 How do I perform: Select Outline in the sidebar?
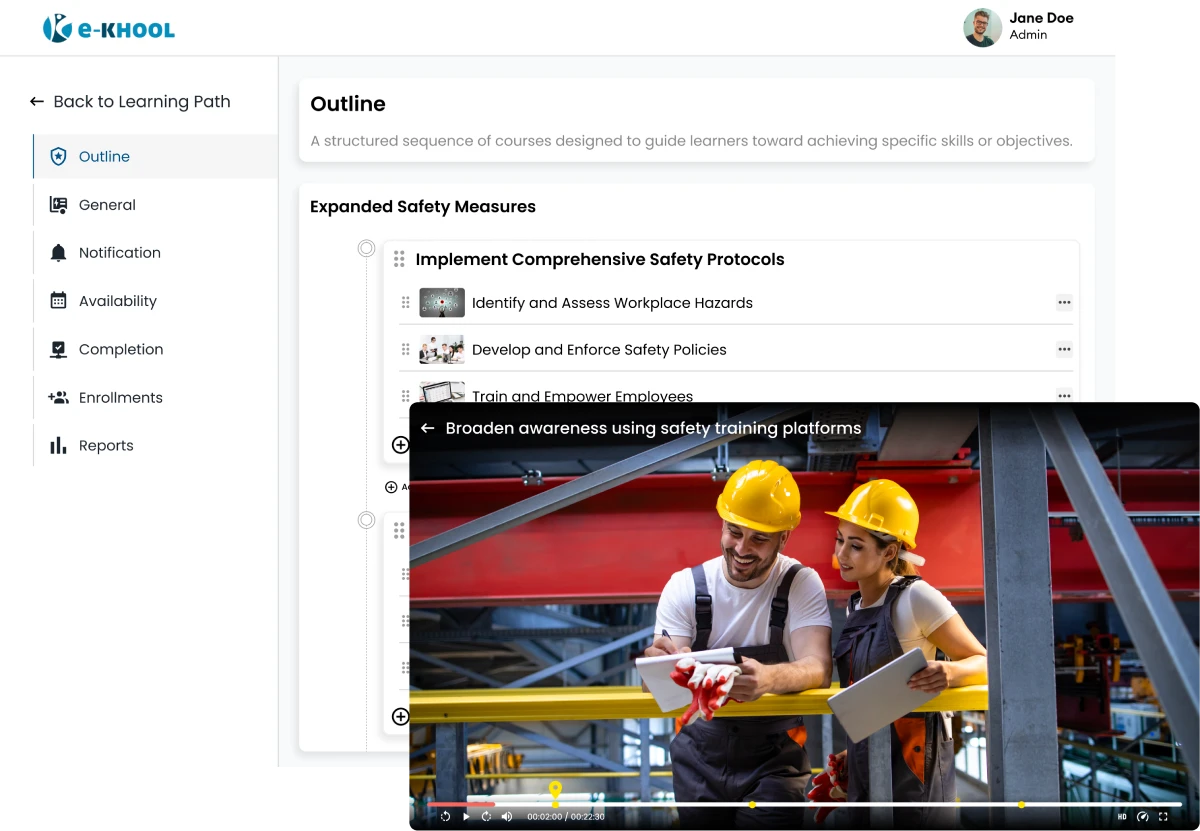104,157
